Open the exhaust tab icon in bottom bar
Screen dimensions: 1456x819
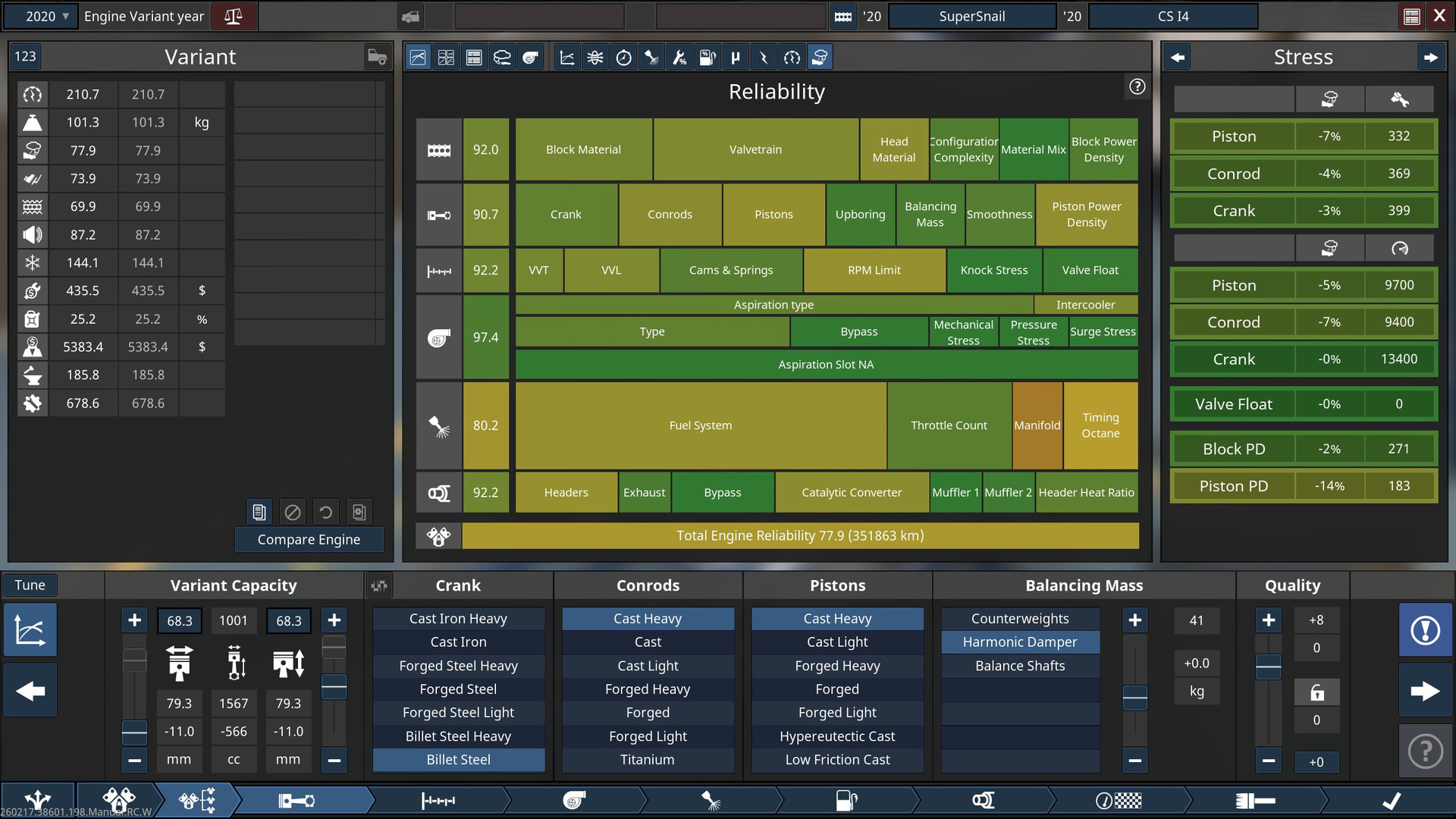click(x=984, y=800)
